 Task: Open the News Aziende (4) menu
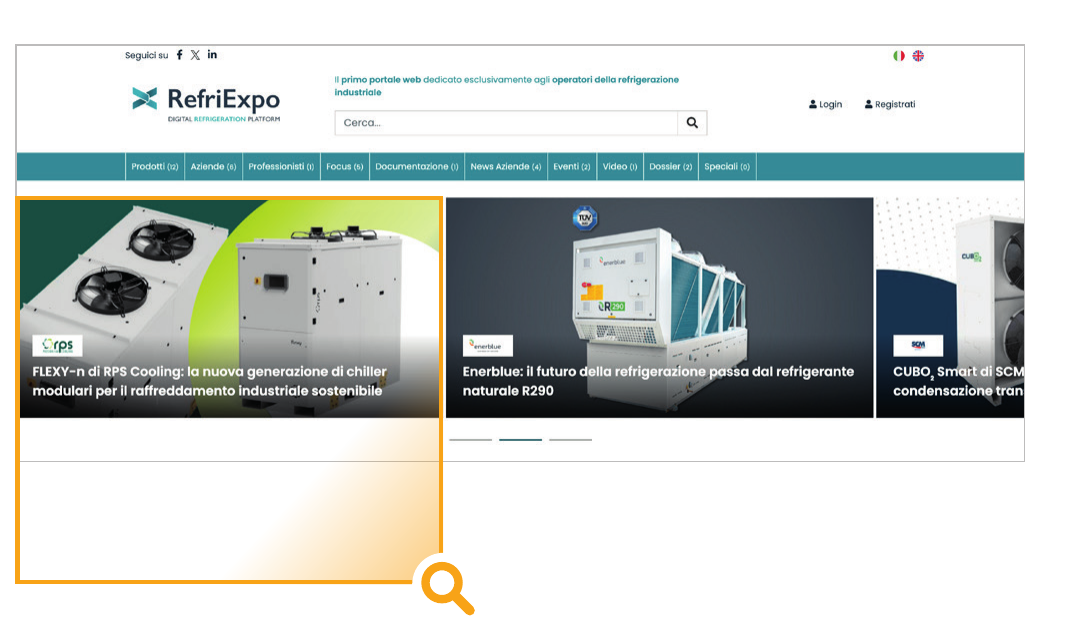tap(506, 167)
